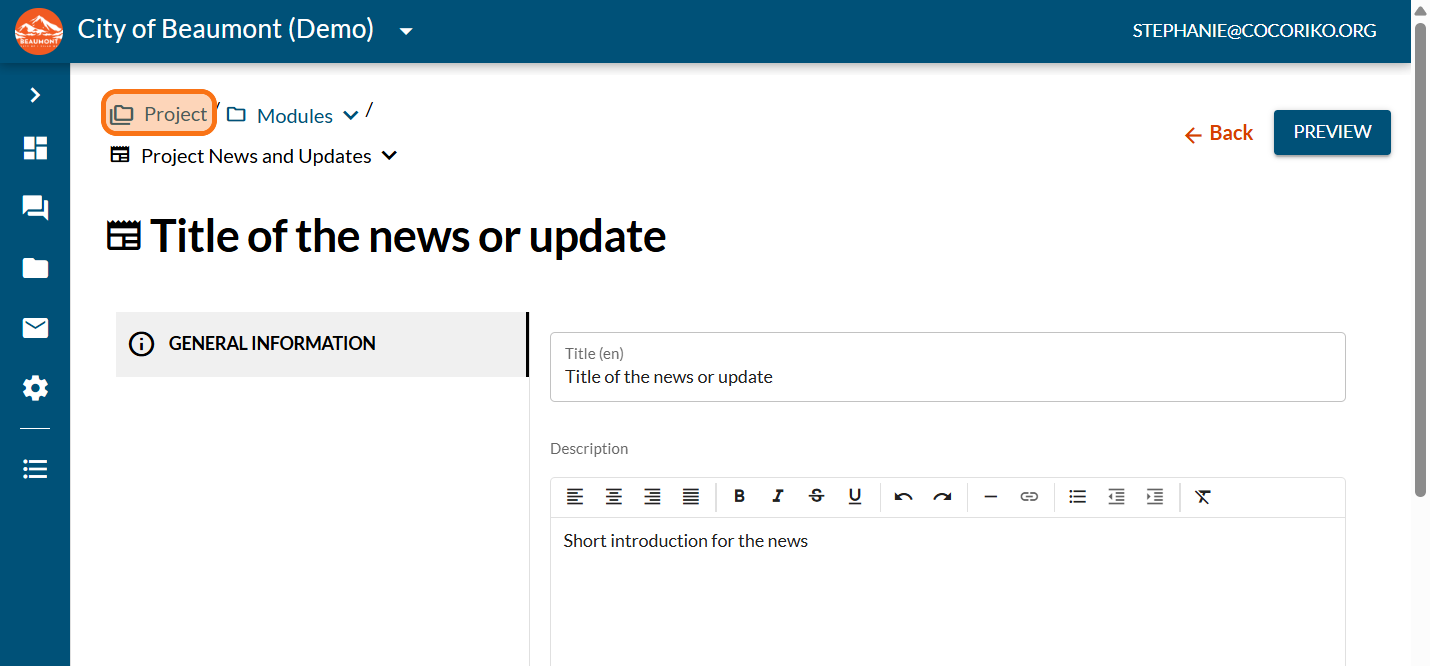The image size is (1430, 666).
Task: Open the Project News and Updates dropdown
Action: (390, 156)
